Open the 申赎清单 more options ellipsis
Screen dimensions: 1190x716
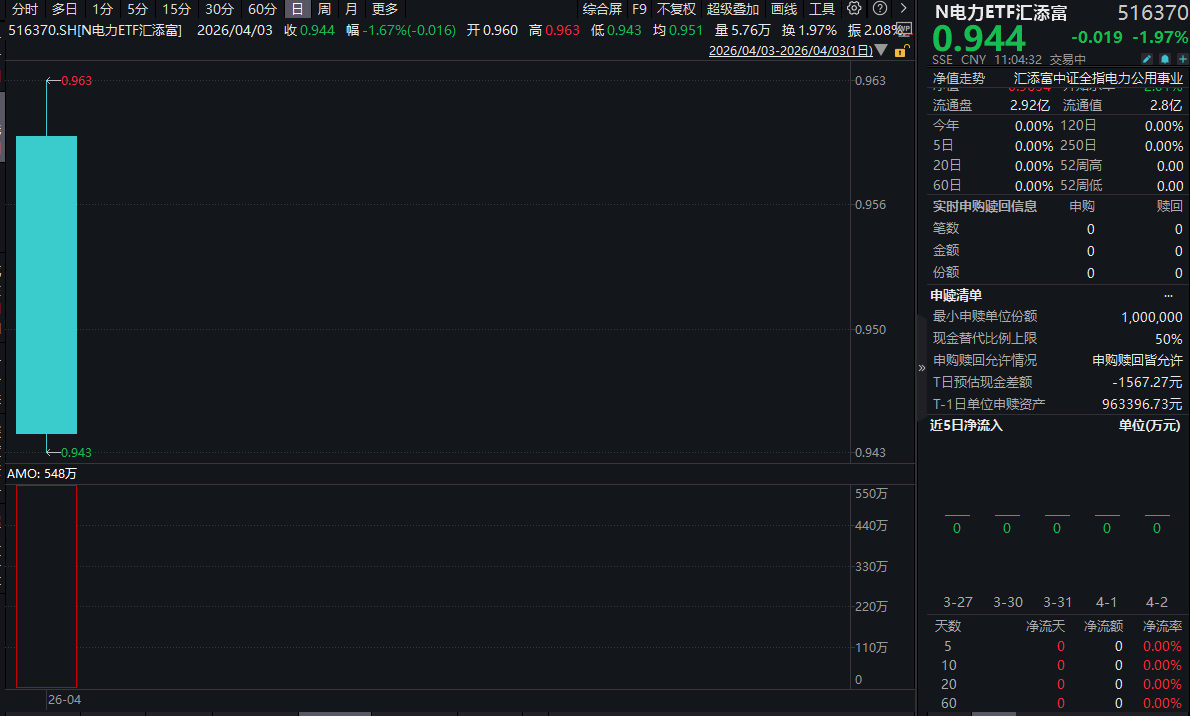click(x=1168, y=295)
